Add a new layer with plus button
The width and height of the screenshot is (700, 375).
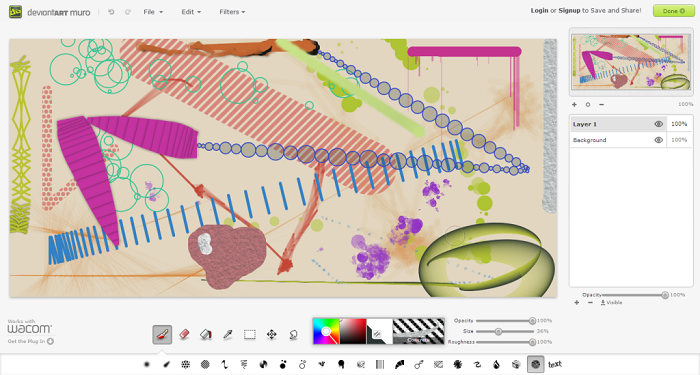[577, 303]
